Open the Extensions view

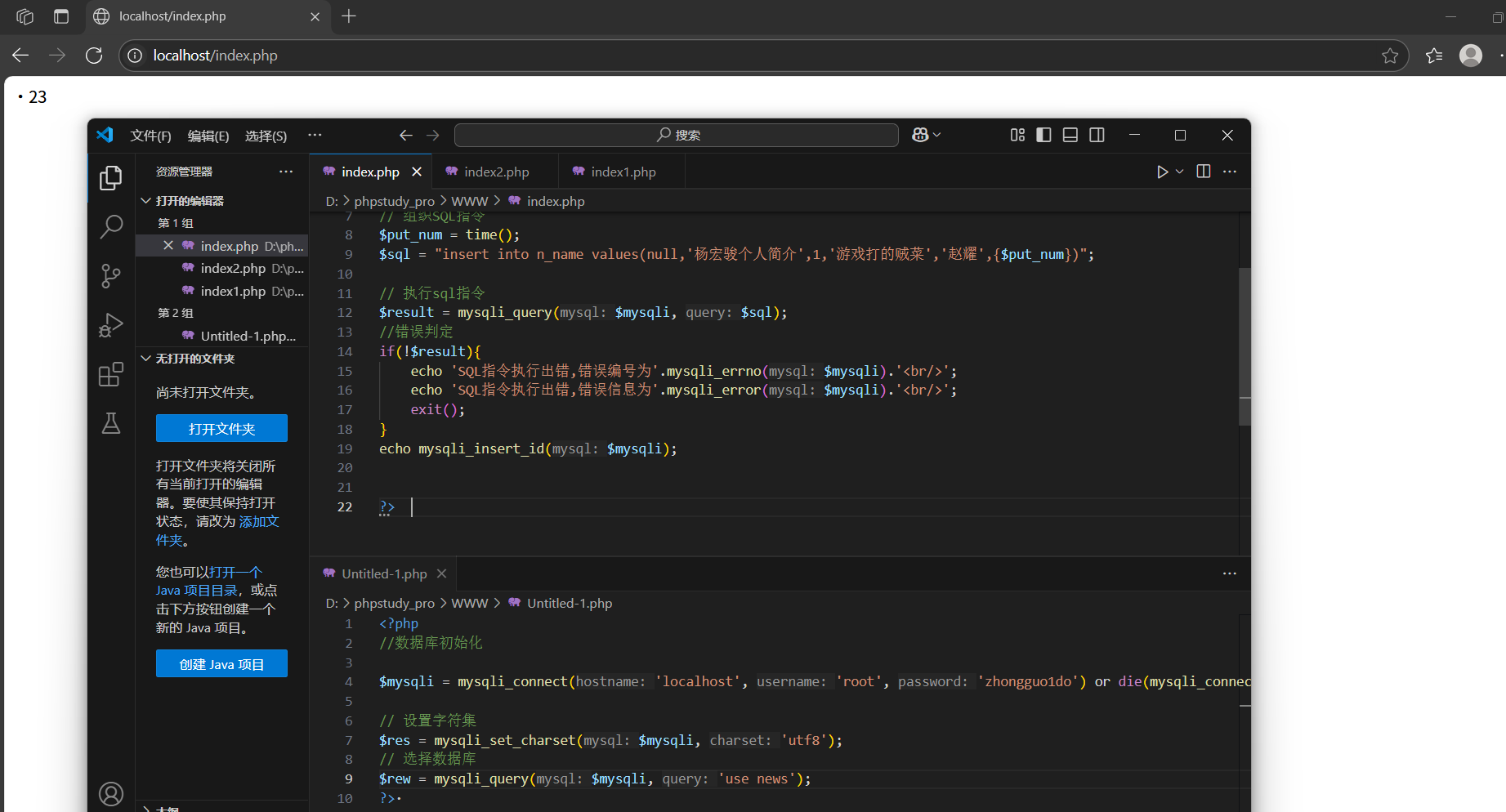click(x=111, y=374)
